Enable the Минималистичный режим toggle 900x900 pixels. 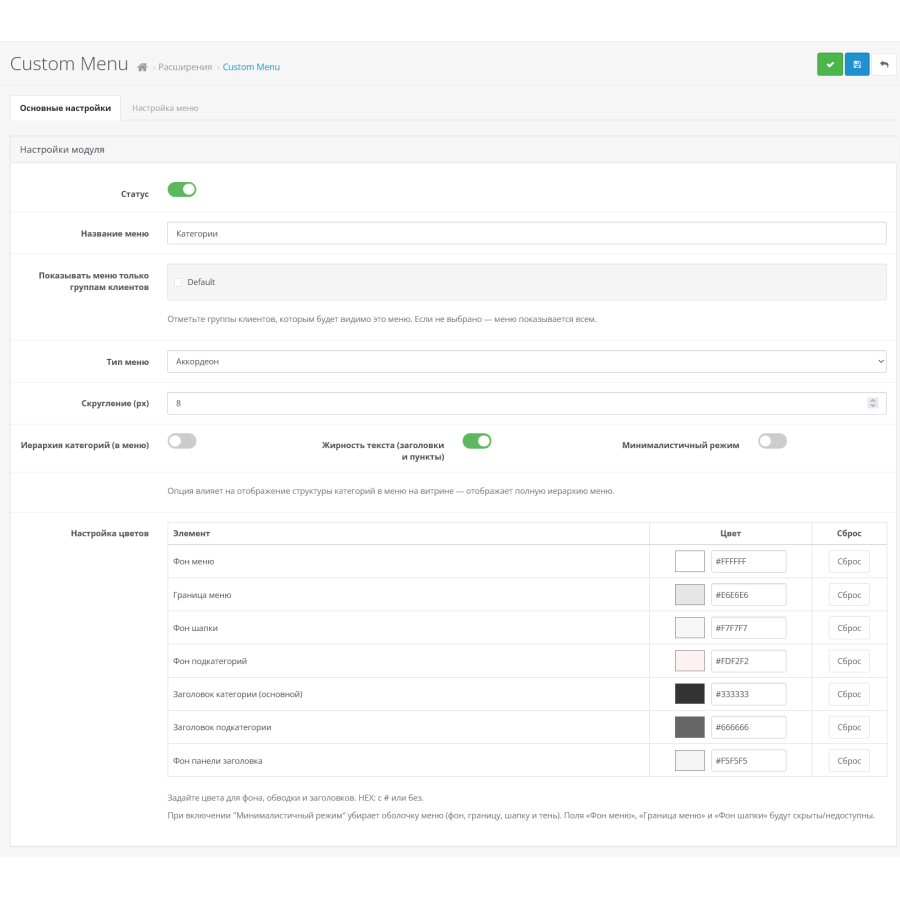coord(772,441)
